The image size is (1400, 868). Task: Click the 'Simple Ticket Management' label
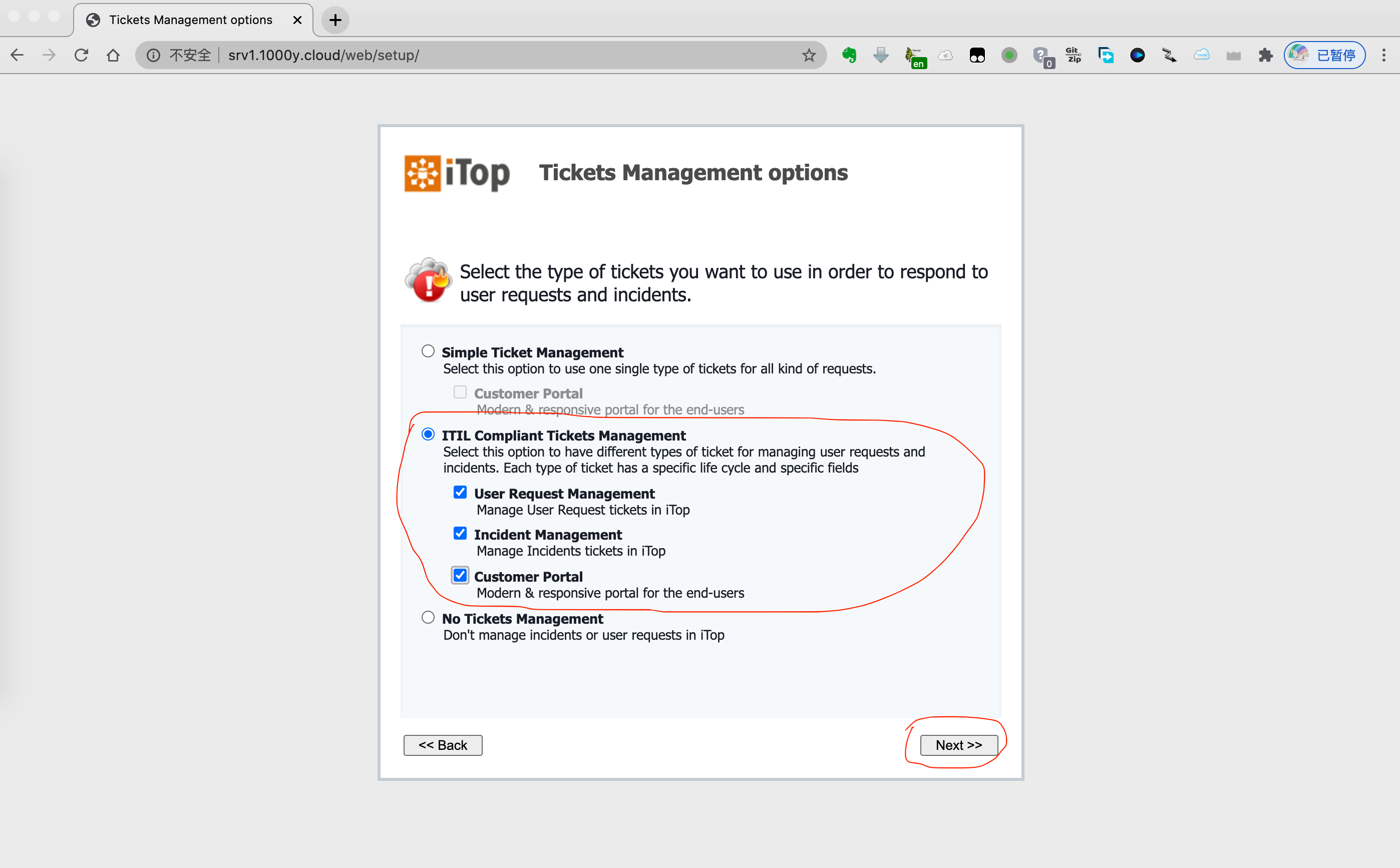pyautogui.click(x=532, y=352)
